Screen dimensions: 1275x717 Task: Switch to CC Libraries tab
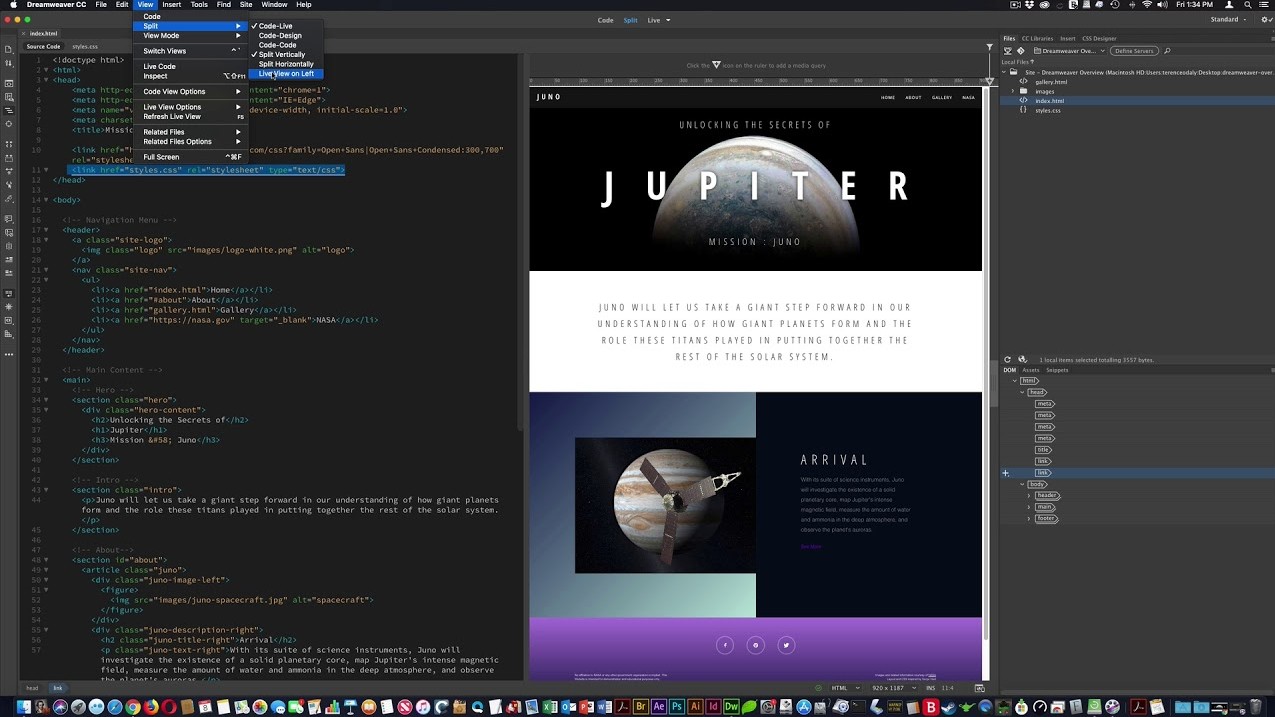(x=1037, y=39)
